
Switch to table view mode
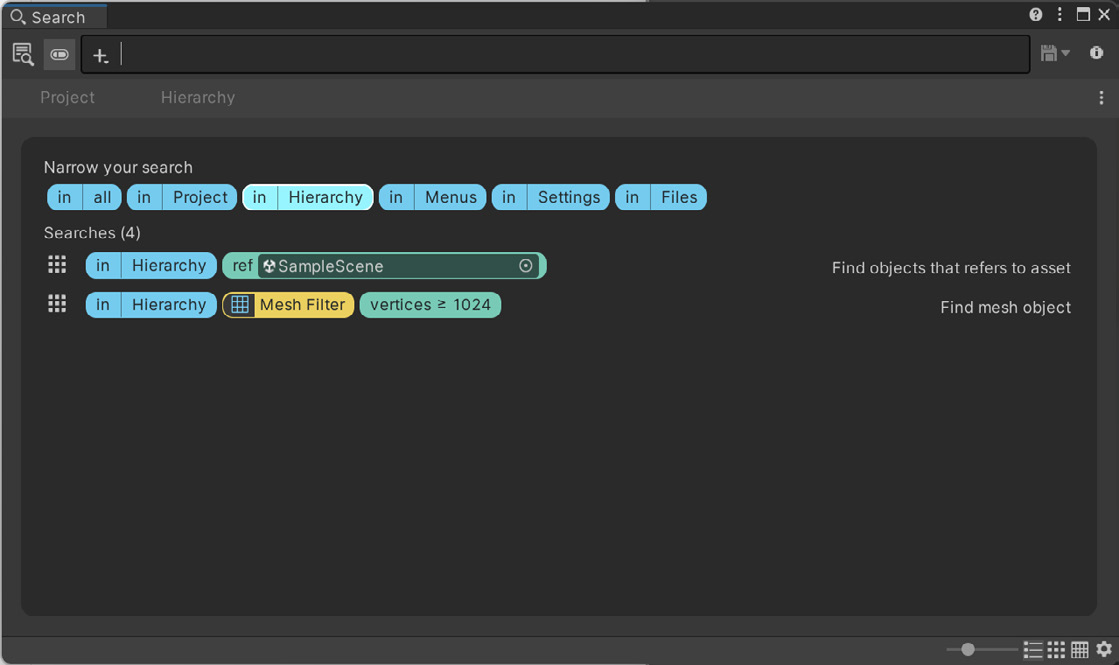(1080, 649)
